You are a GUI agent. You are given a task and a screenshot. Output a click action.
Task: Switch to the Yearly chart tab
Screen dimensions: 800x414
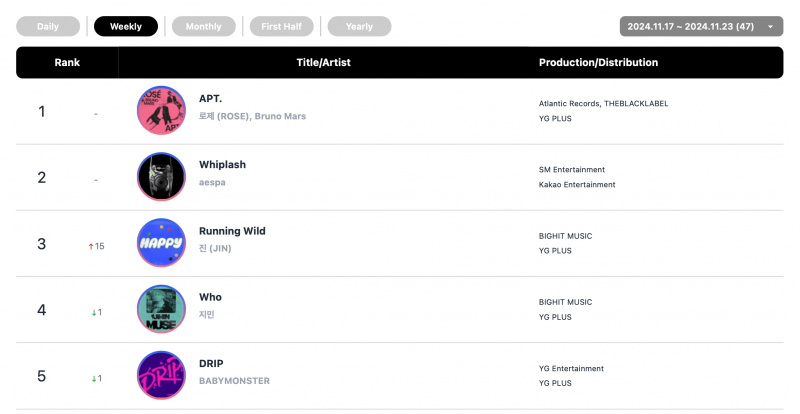click(359, 27)
